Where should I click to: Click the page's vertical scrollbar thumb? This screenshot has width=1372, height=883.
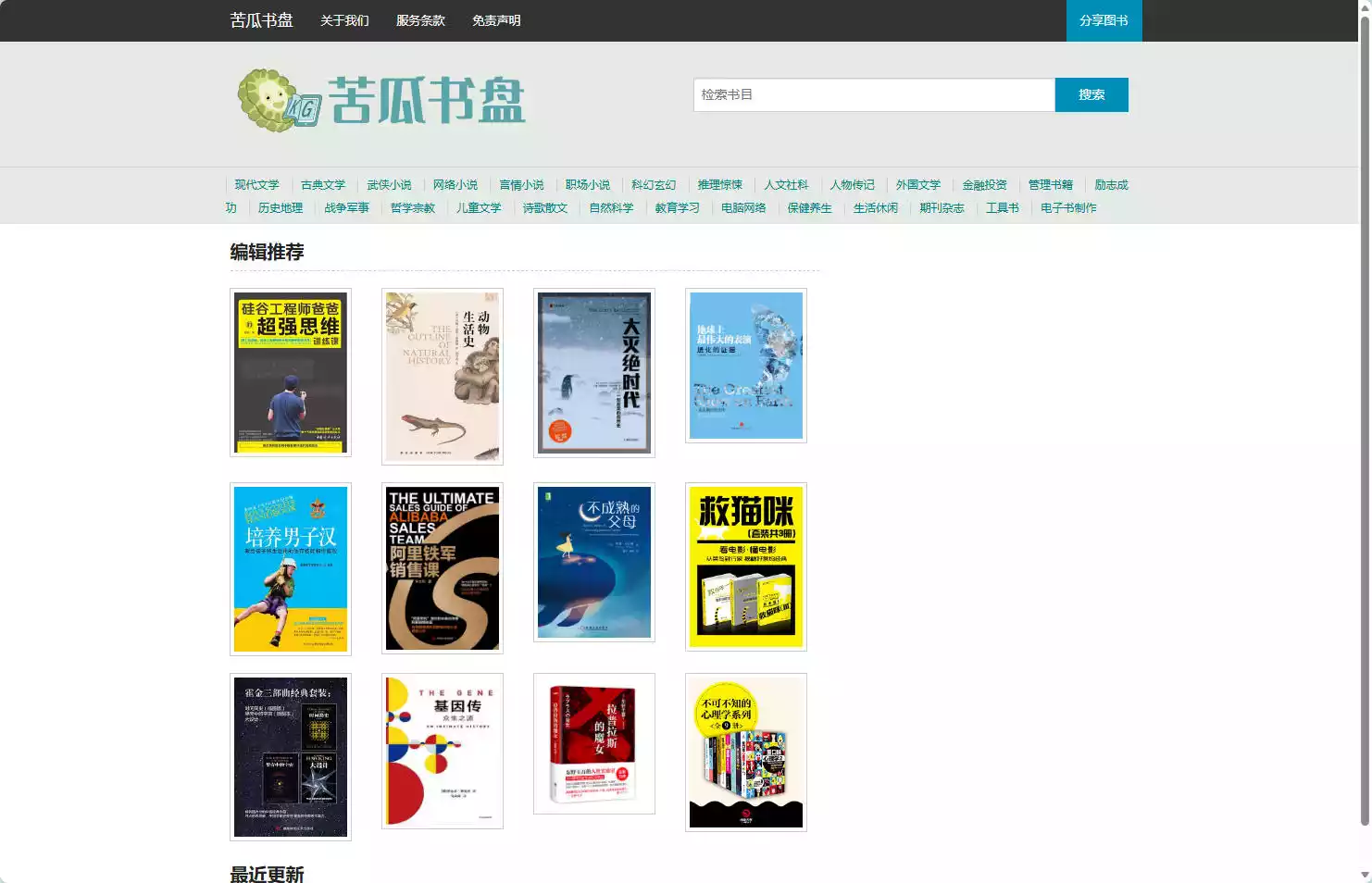pyautogui.click(x=1365, y=419)
